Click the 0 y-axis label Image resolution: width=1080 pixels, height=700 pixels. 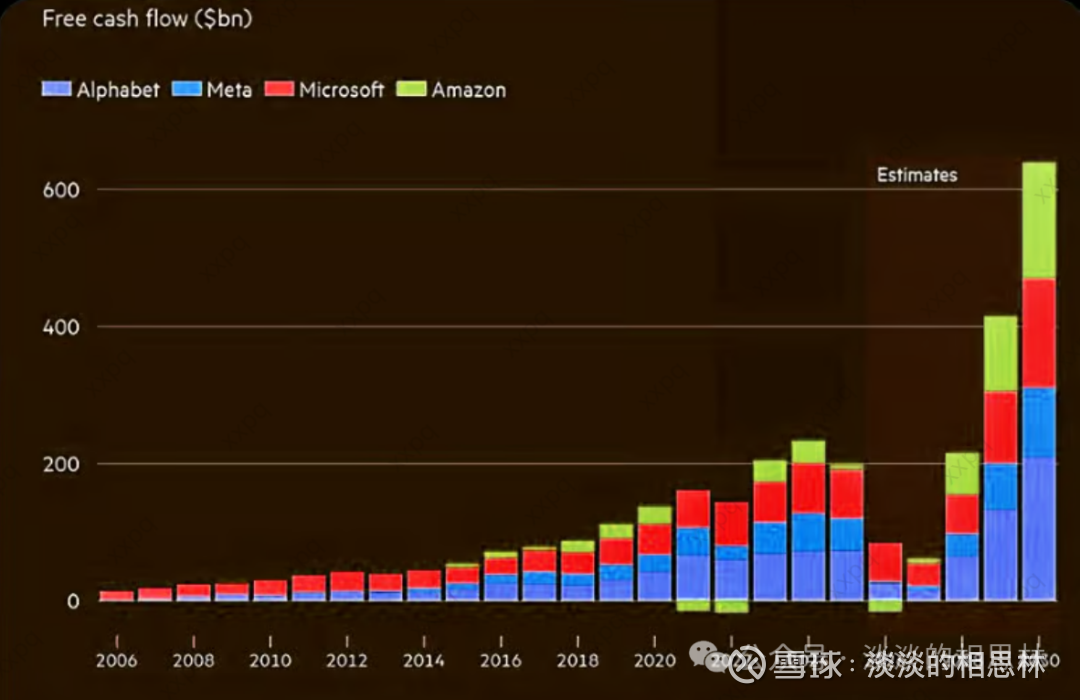coord(73,601)
